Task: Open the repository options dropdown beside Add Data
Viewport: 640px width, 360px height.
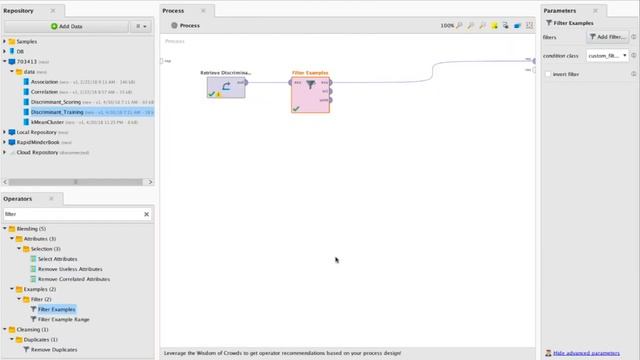Action: [x=141, y=26]
